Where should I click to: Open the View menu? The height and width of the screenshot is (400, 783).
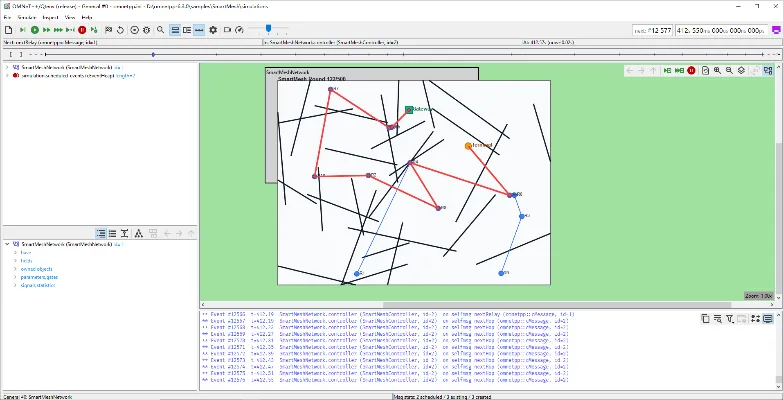coord(70,17)
